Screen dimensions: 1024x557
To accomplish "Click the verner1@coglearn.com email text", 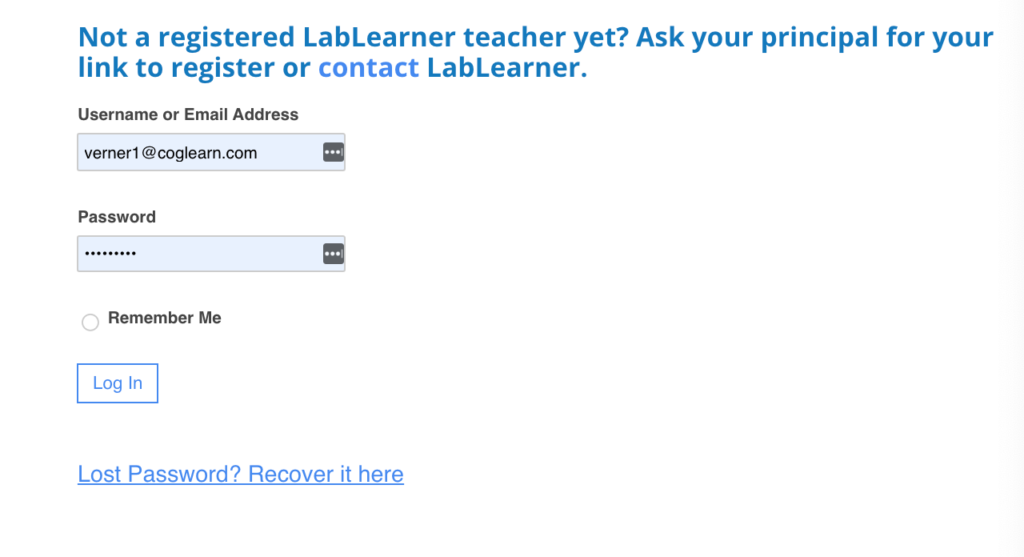I will point(170,153).
